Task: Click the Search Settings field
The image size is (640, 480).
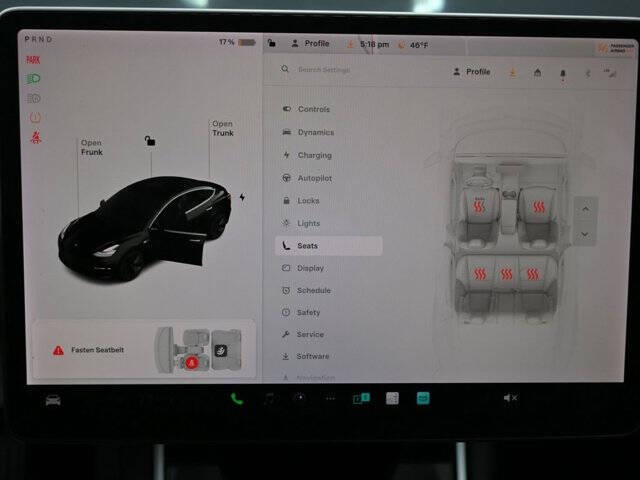Action: click(x=324, y=70)
